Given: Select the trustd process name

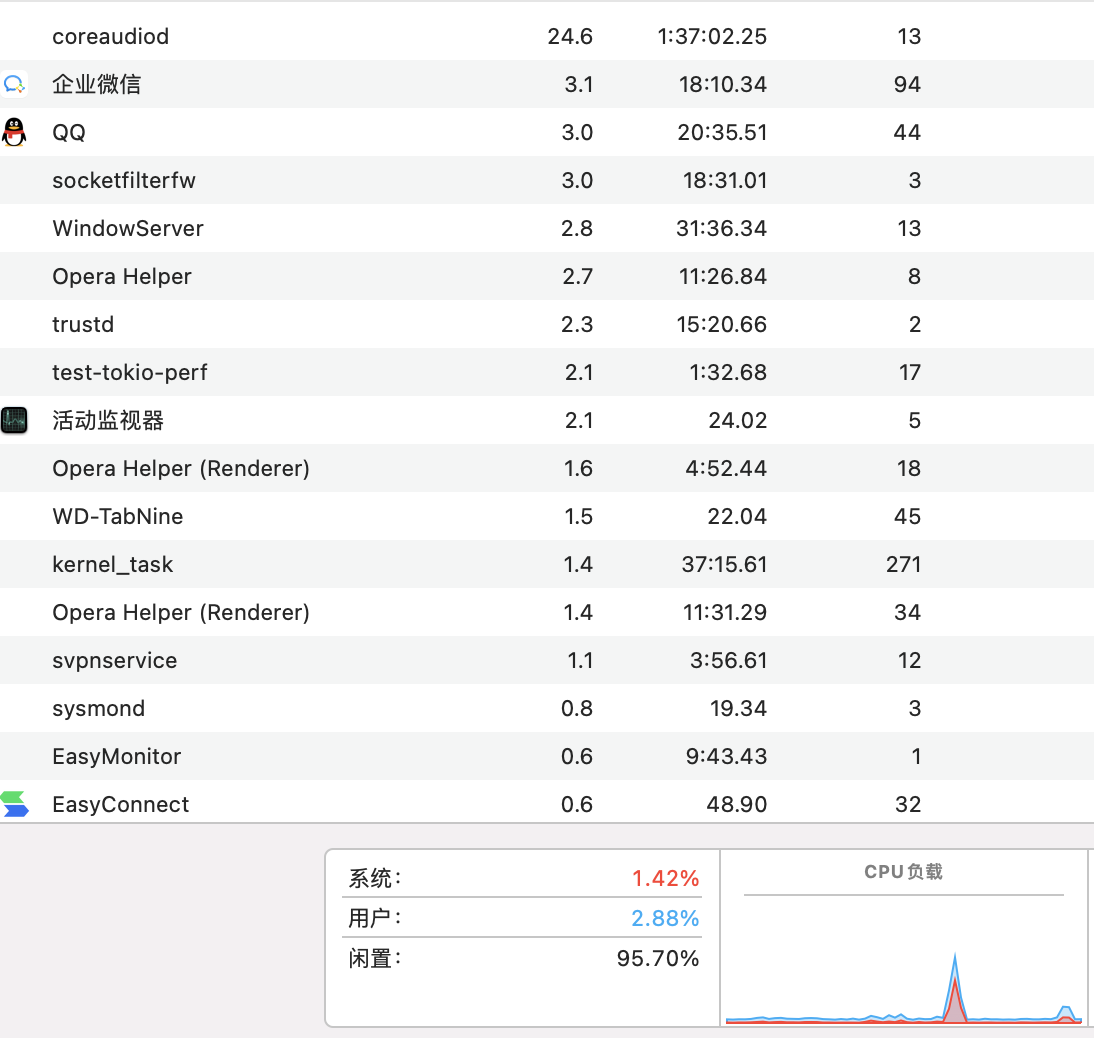Looking at the screenshot, I should coord(82,324).
